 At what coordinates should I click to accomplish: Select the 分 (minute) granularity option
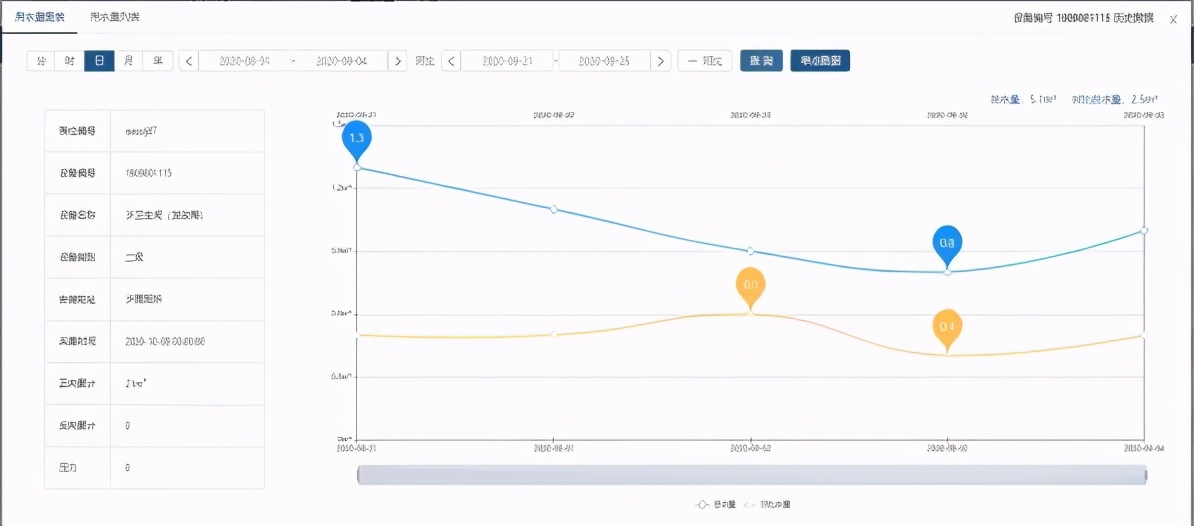[x=41, y=61]
